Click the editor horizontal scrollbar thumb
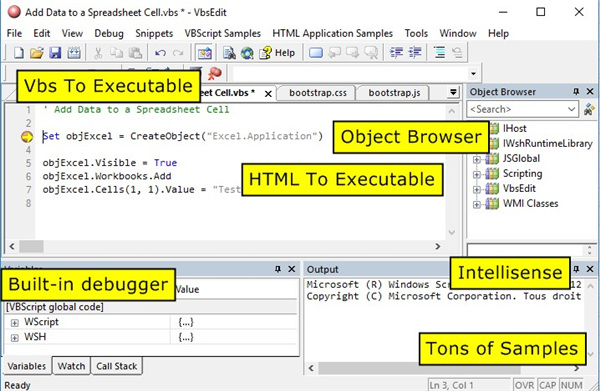This screenshot has width=600, height=391. [31, 246]
